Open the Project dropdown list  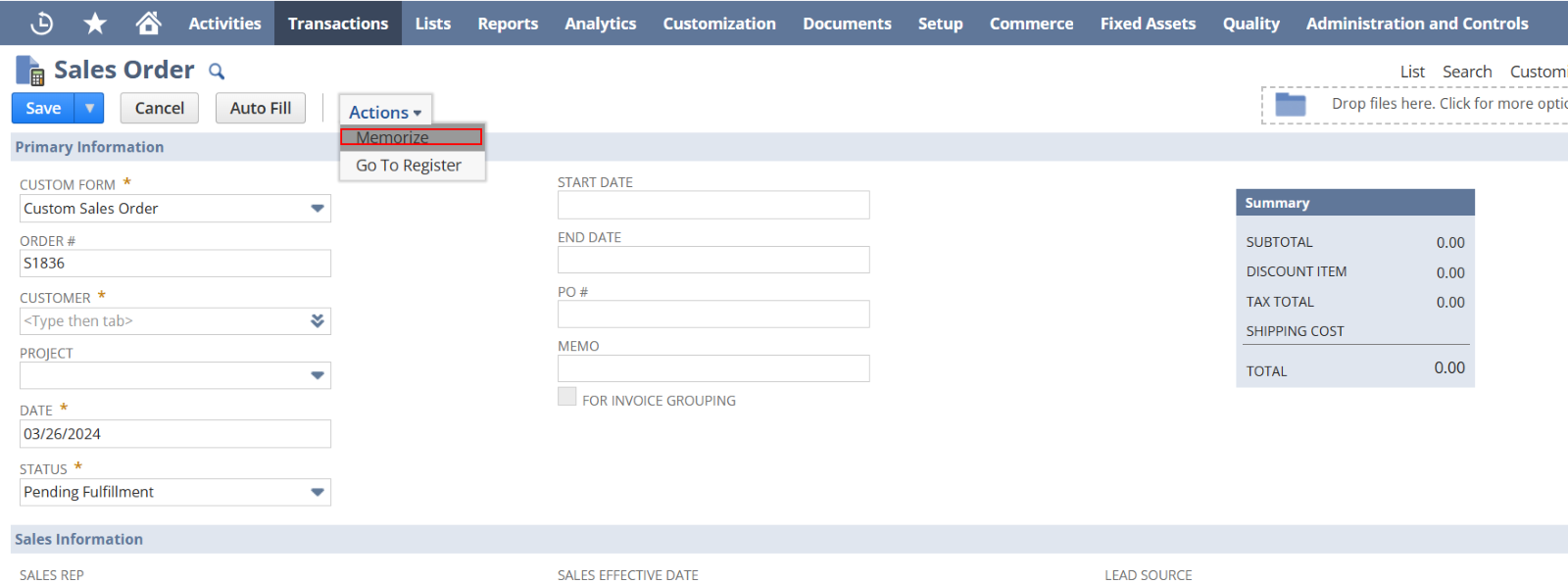click(x=317, y=375)
